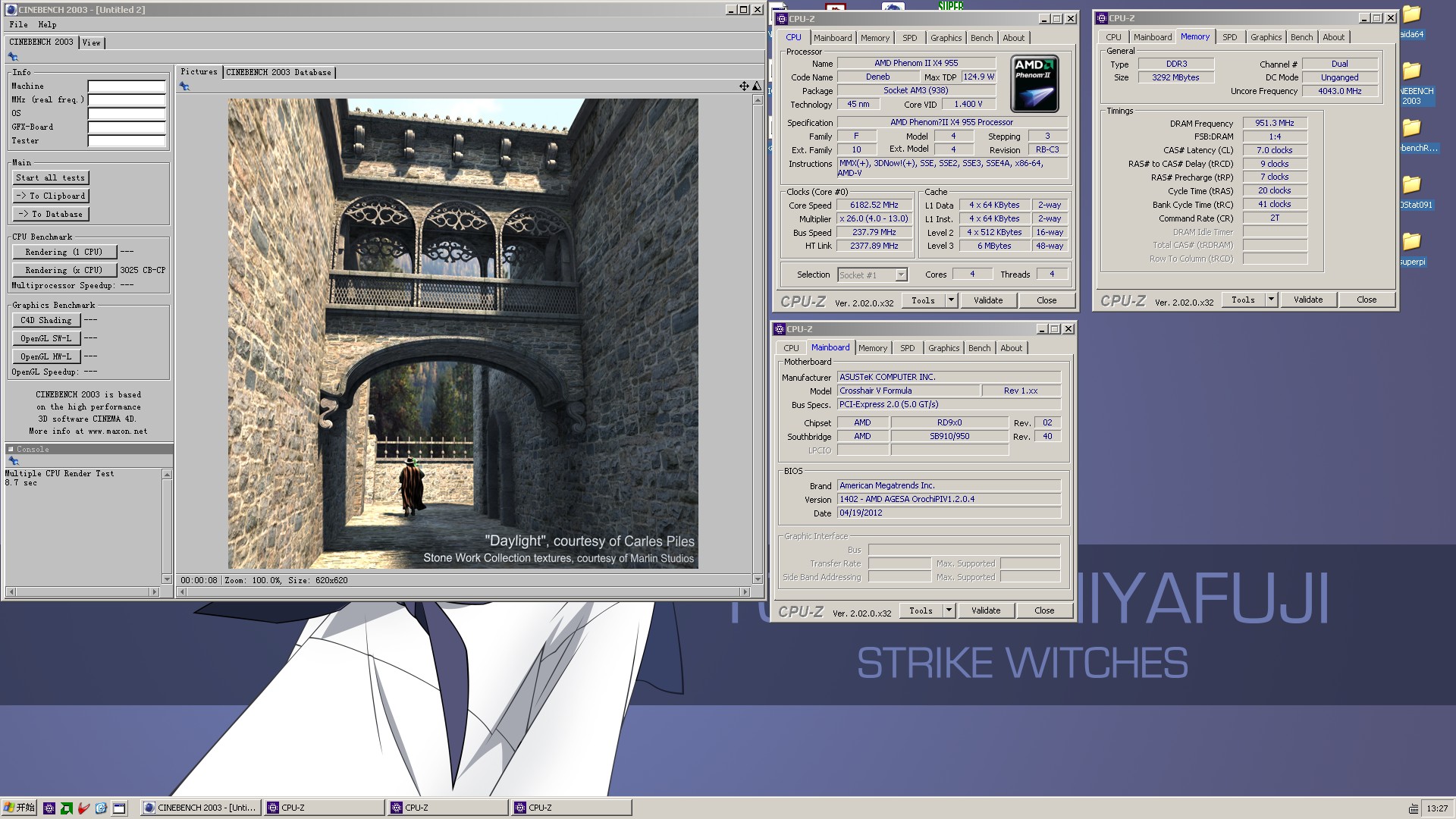Click the triangle icon above the picture scrollbar
The width and height of the screenshot is (1456, 819).
757,86
